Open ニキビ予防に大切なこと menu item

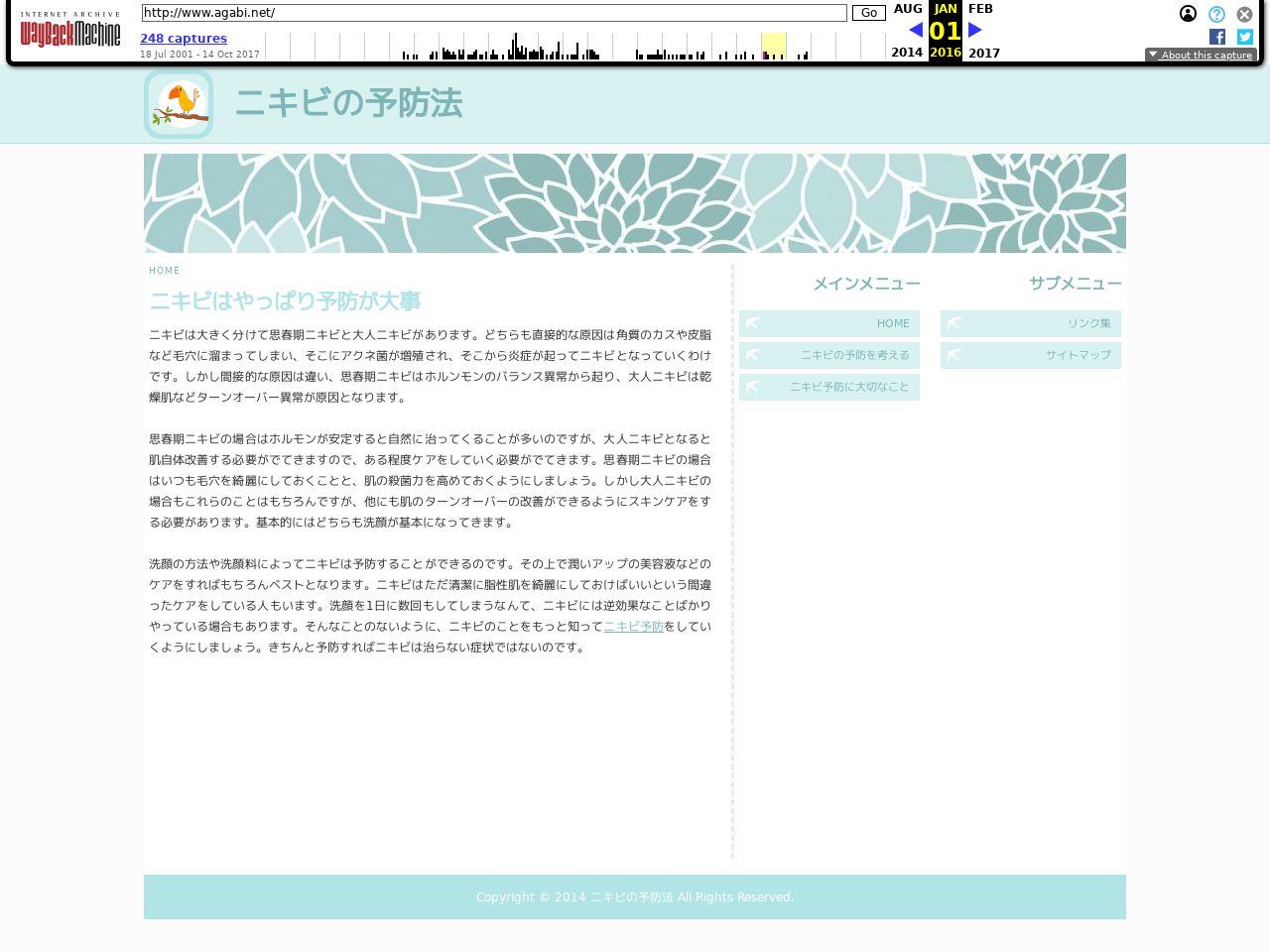pyautogui.click(x=829, y=387)
